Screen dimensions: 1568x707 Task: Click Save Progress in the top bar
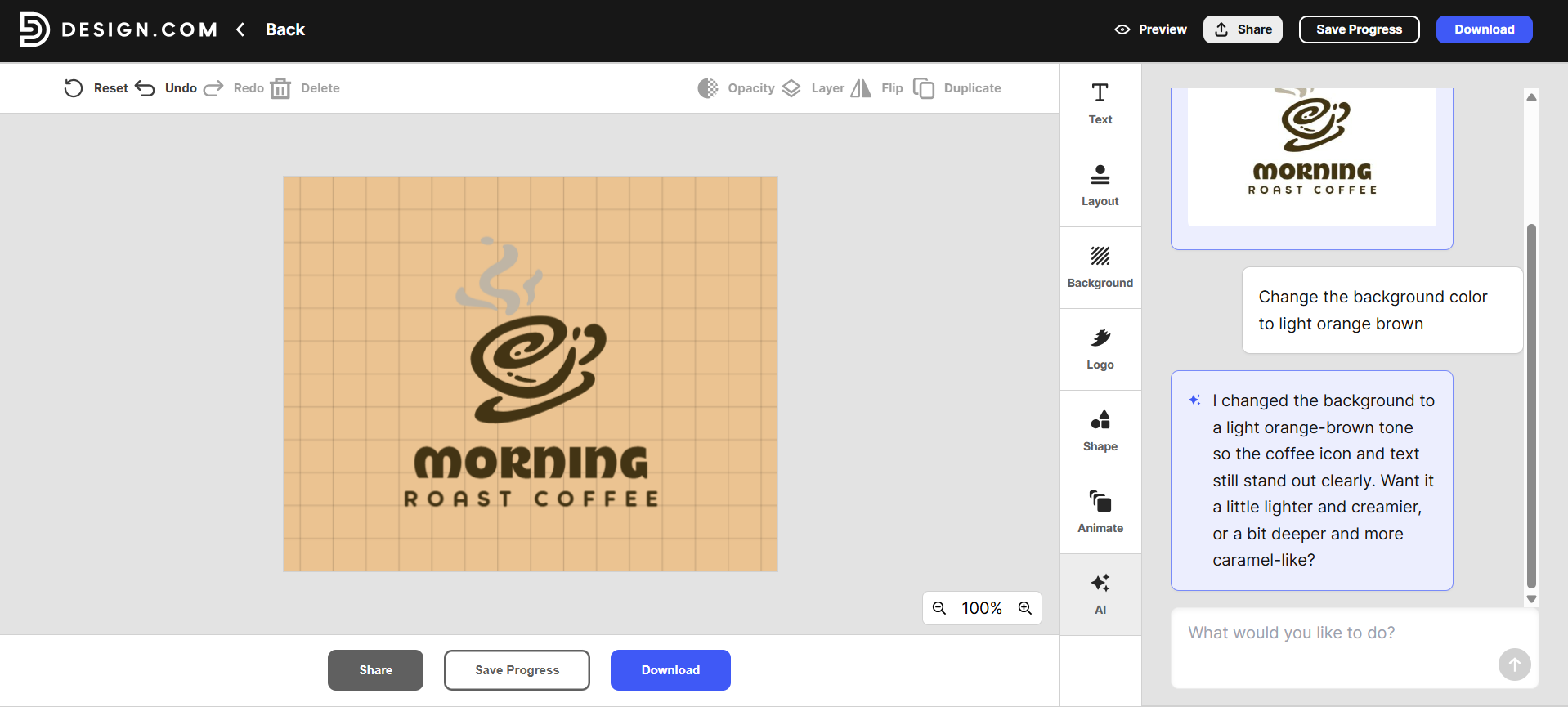[x=1359, y=29]
